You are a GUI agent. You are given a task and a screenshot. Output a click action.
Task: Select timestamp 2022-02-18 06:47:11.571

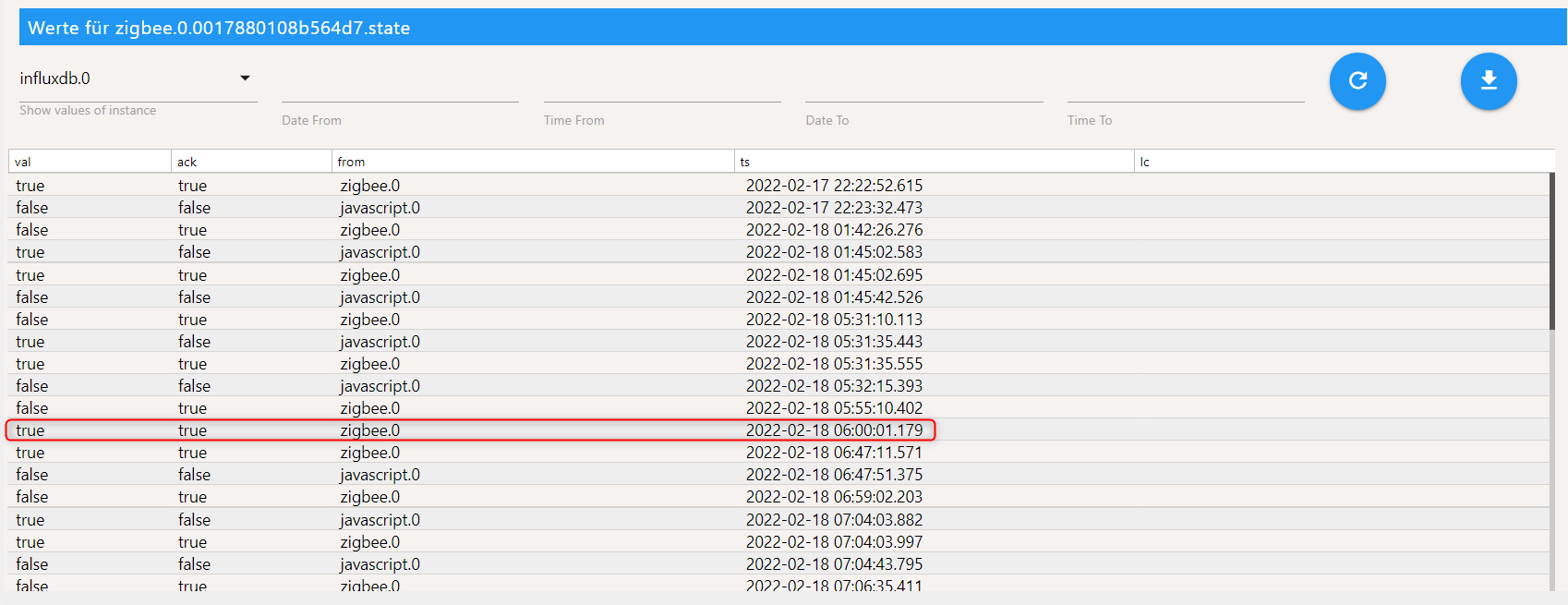point(834,453)
